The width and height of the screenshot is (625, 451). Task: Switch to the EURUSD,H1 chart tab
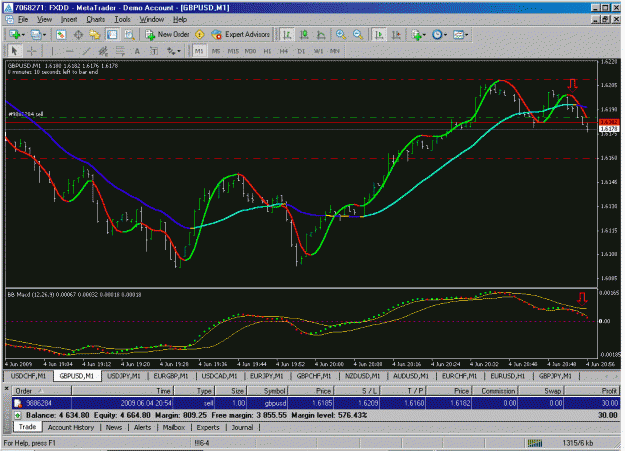(507, 376)
